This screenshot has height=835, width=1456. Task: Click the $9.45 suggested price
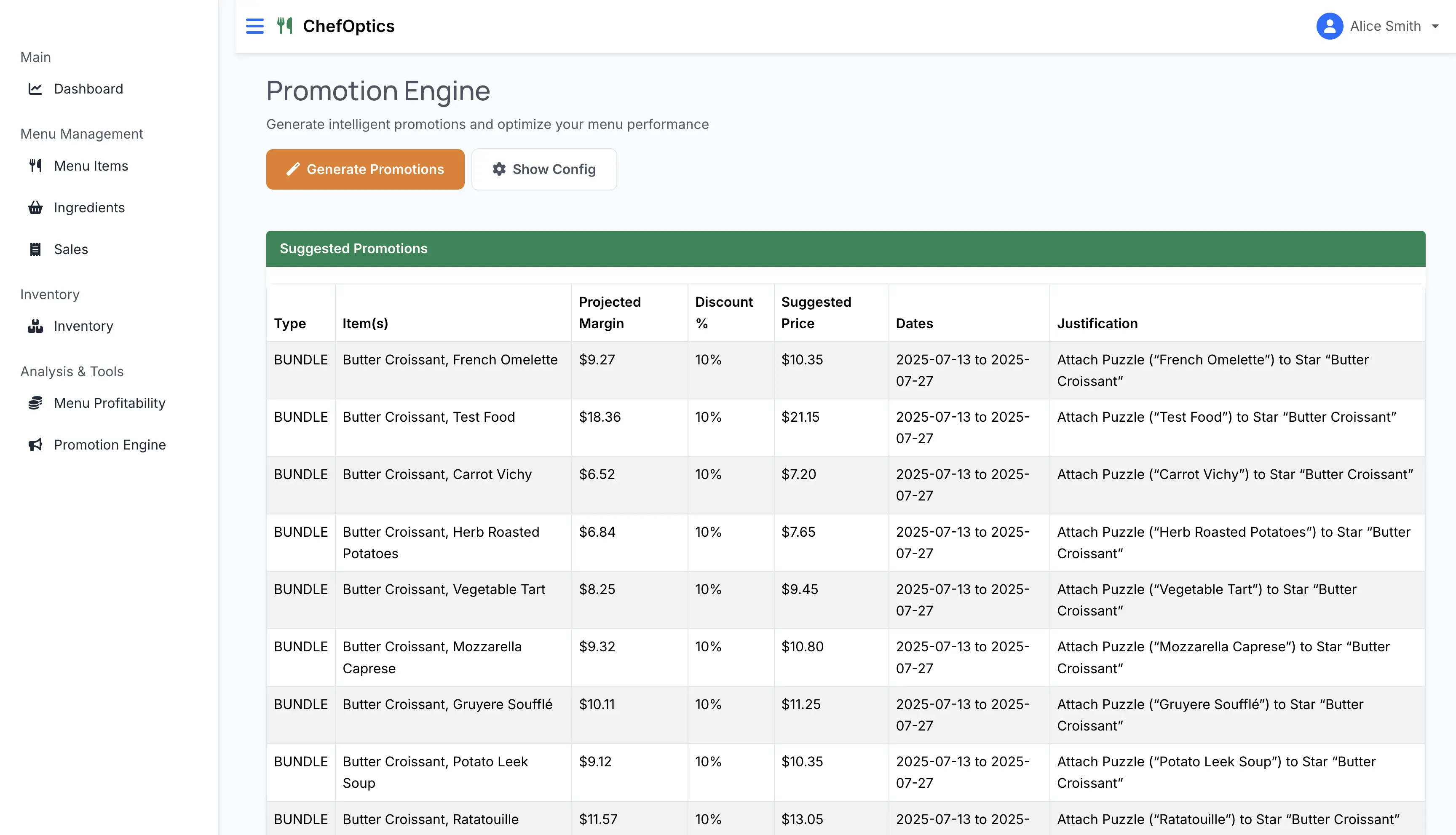click(799, 589)
